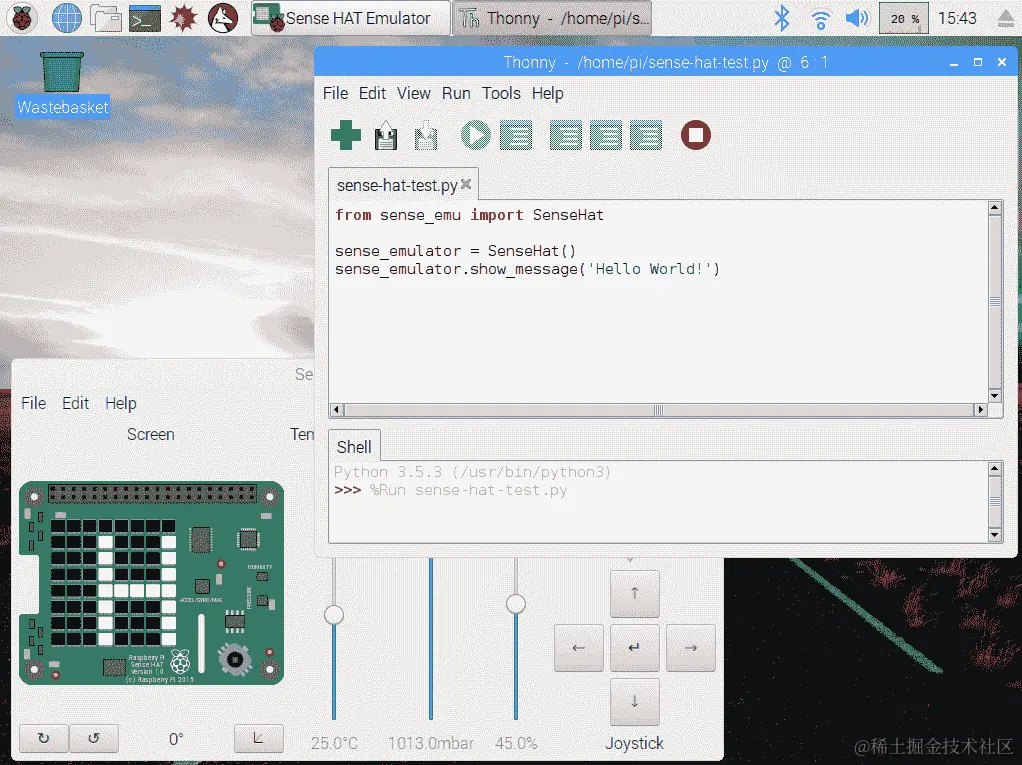Switch to Thonny taskbar entry
Image resolution: width=1022 pixels, height=765 pixels.
click(552, 18)
